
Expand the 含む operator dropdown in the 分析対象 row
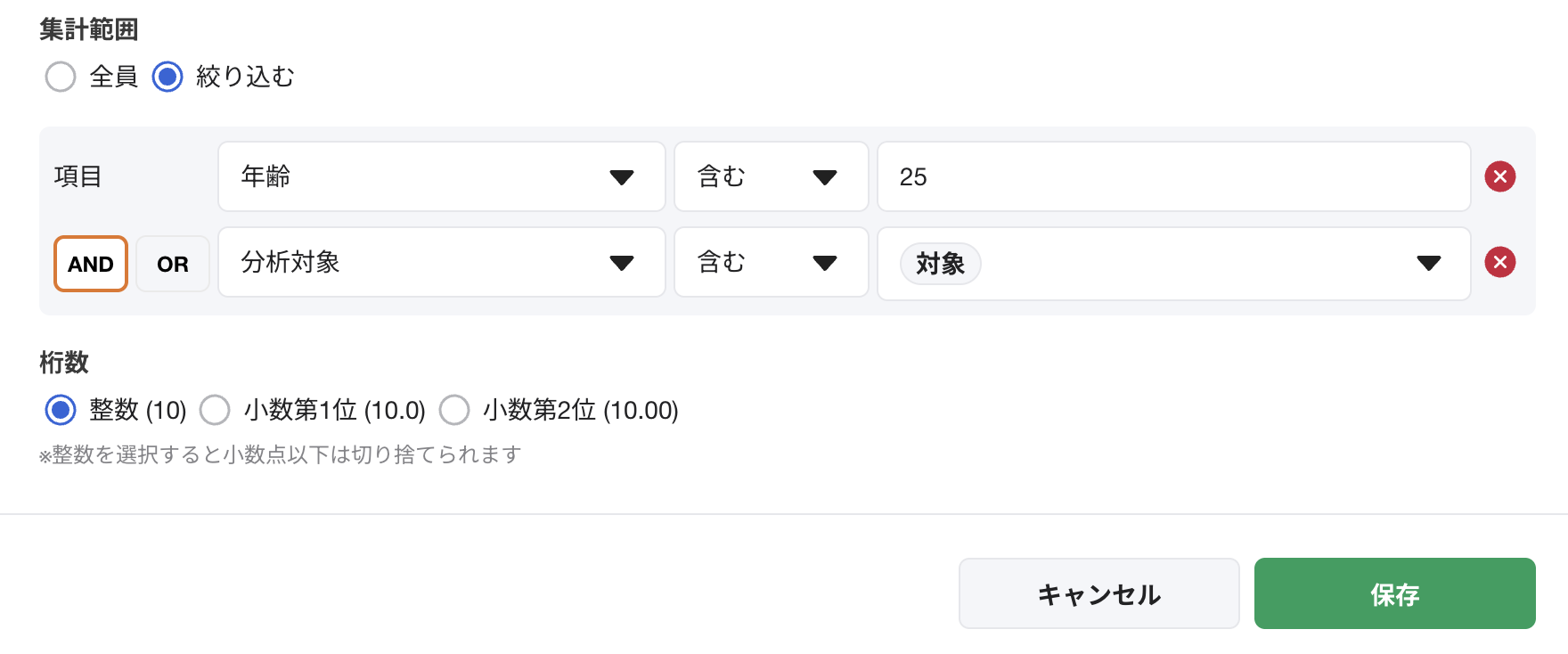[x=771, y=262]
